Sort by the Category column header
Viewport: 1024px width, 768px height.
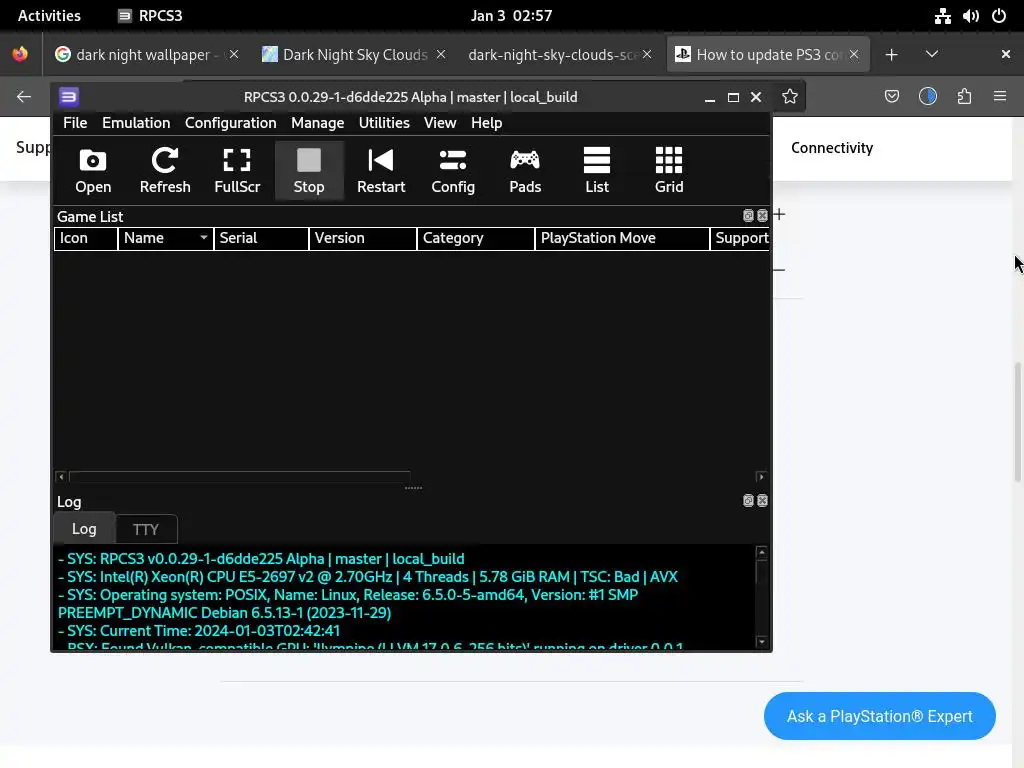point(475,238)
